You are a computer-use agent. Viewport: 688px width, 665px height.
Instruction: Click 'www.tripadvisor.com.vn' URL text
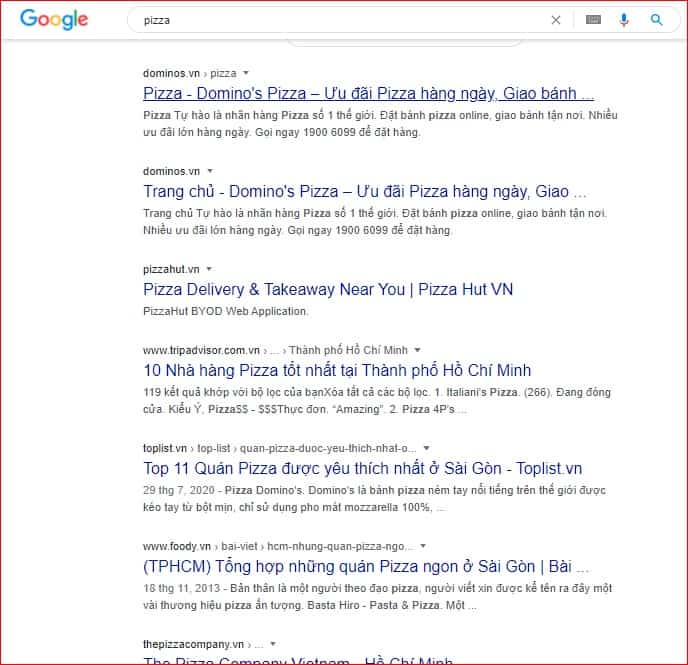coord(201,350)
